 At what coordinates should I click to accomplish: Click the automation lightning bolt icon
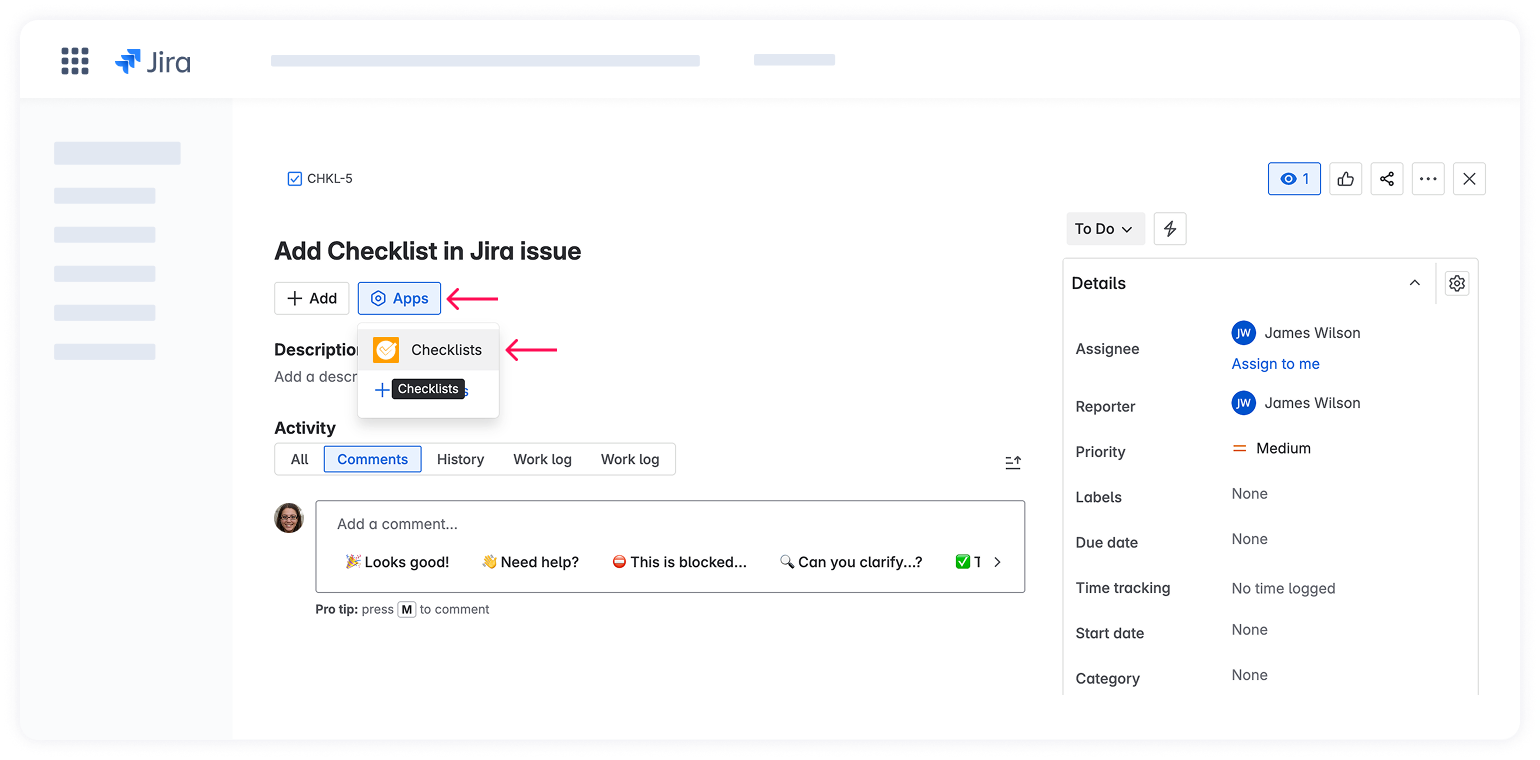point(1170,228)
